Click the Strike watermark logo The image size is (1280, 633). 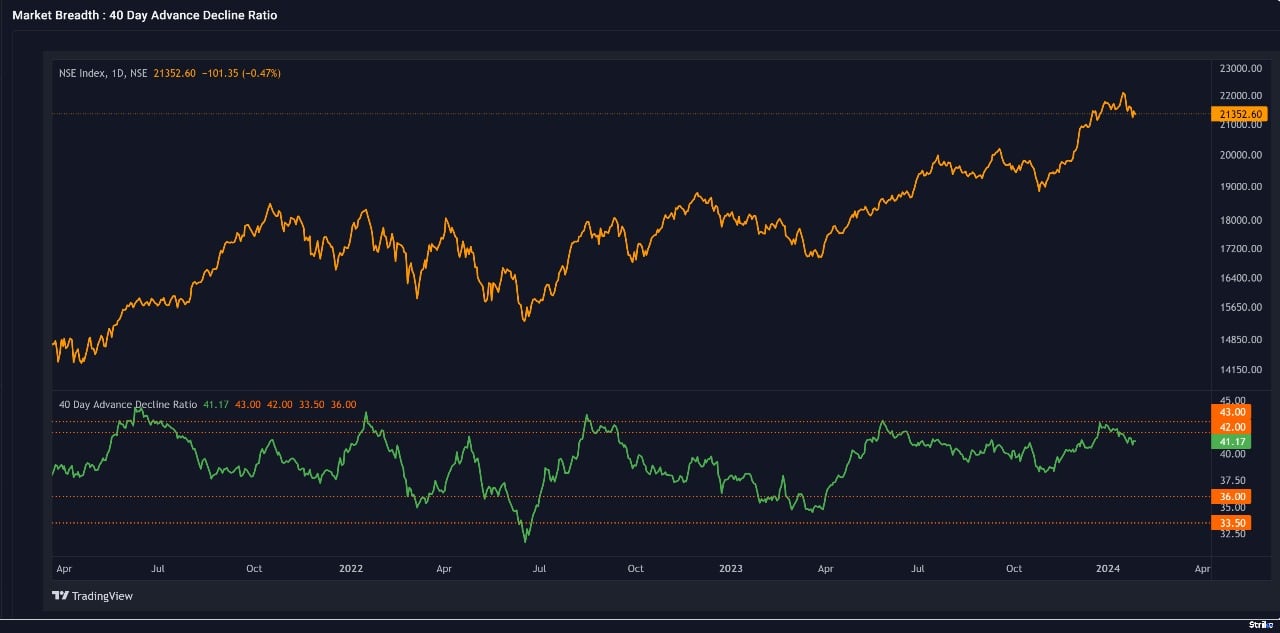(x=1260, y=624)
